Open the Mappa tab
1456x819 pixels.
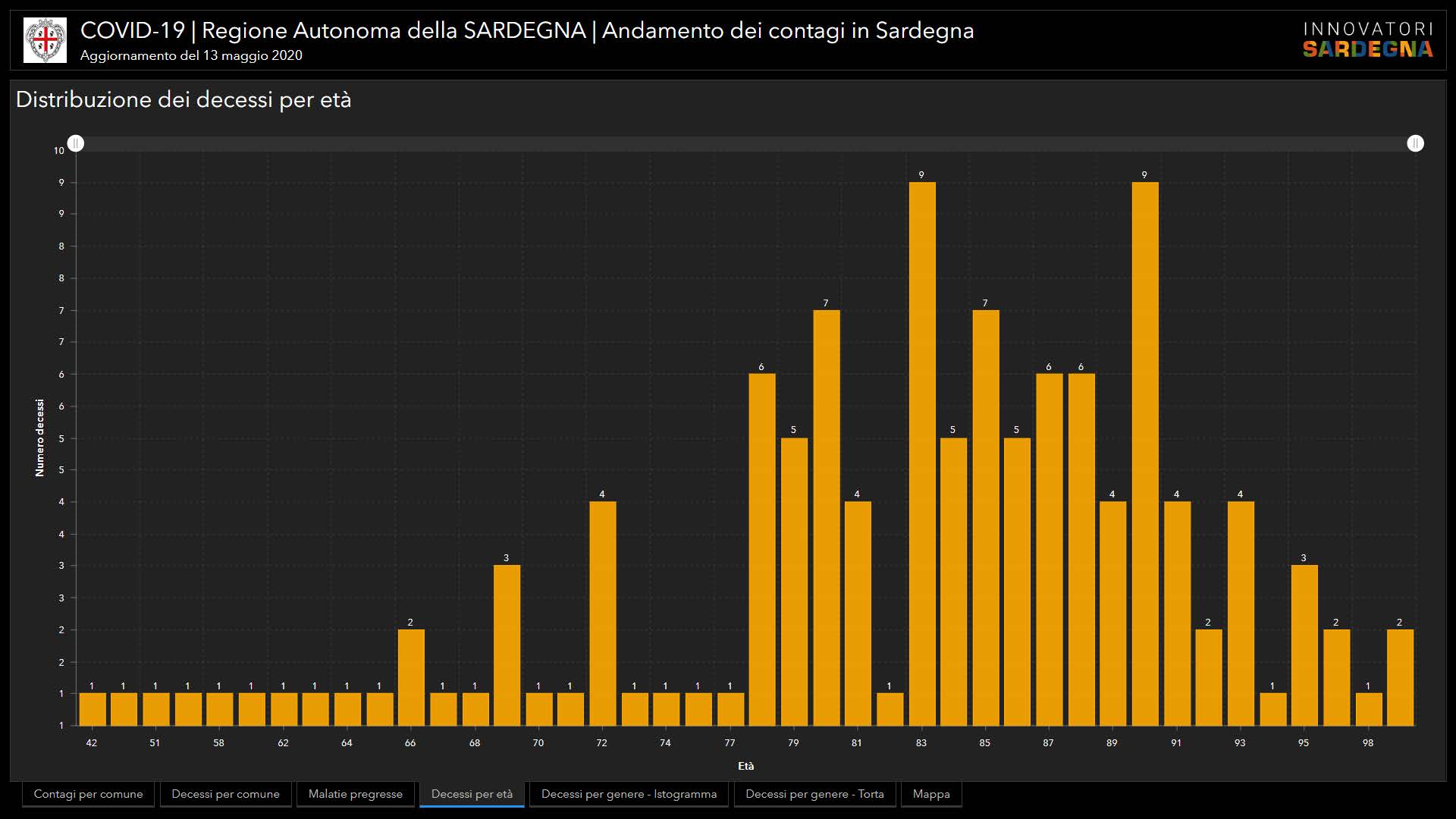931,794
